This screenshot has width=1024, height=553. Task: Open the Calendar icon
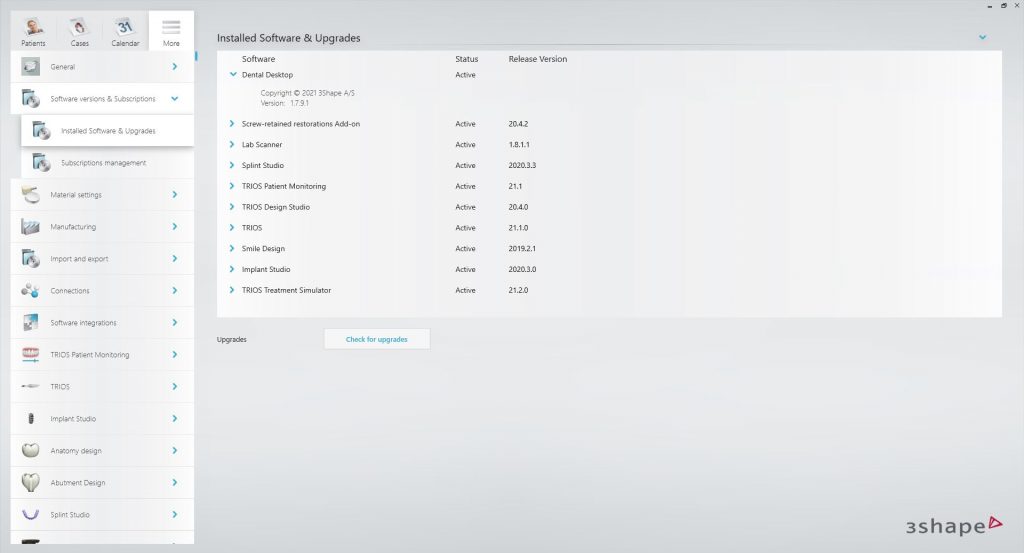125,28
